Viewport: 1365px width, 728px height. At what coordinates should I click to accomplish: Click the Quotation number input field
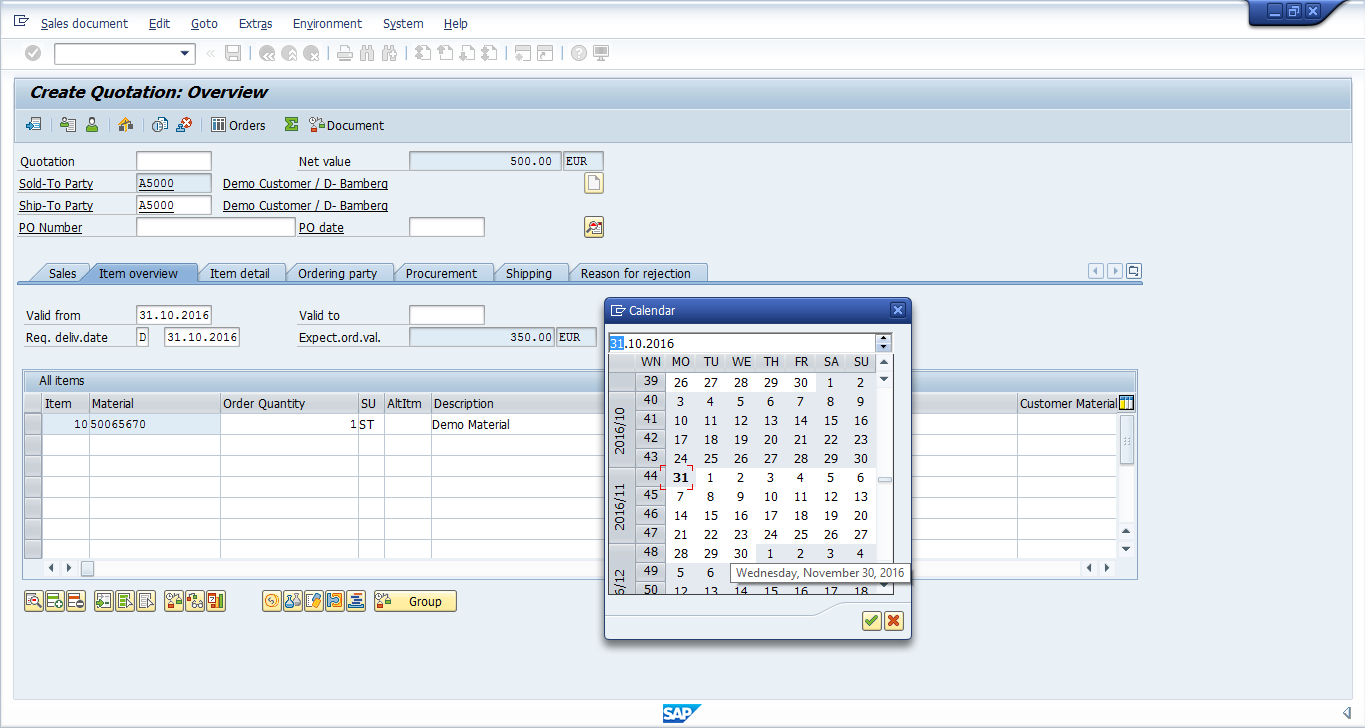[x=174, y=161]
